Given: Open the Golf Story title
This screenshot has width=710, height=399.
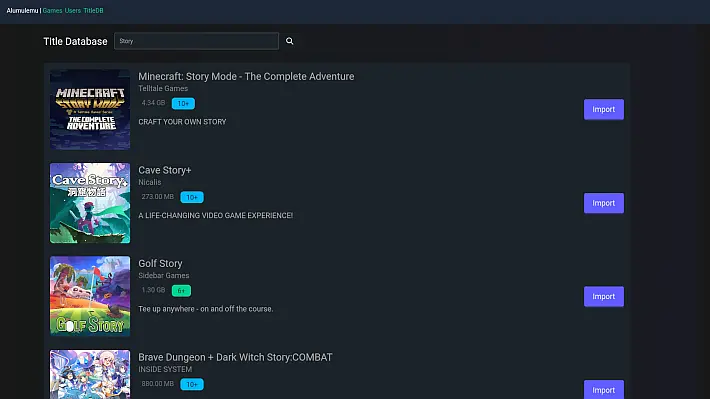Looking at the screenshot, I should (x=160, y=264).
